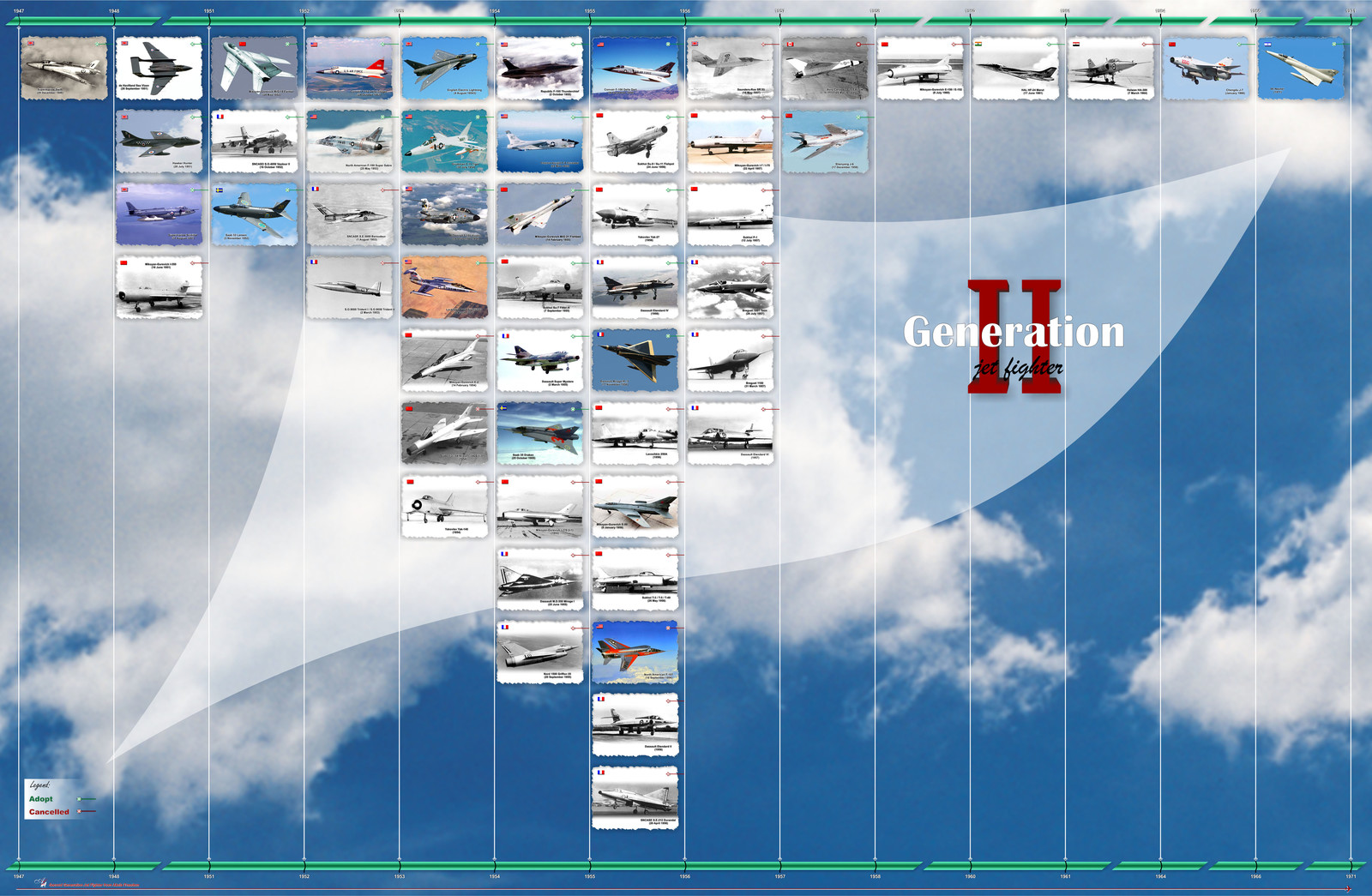Select the SNCASE S.E.212 Durandal card
Viewport: 1372px width, 896px height.
pyautogui.click(x=635, y=798)
